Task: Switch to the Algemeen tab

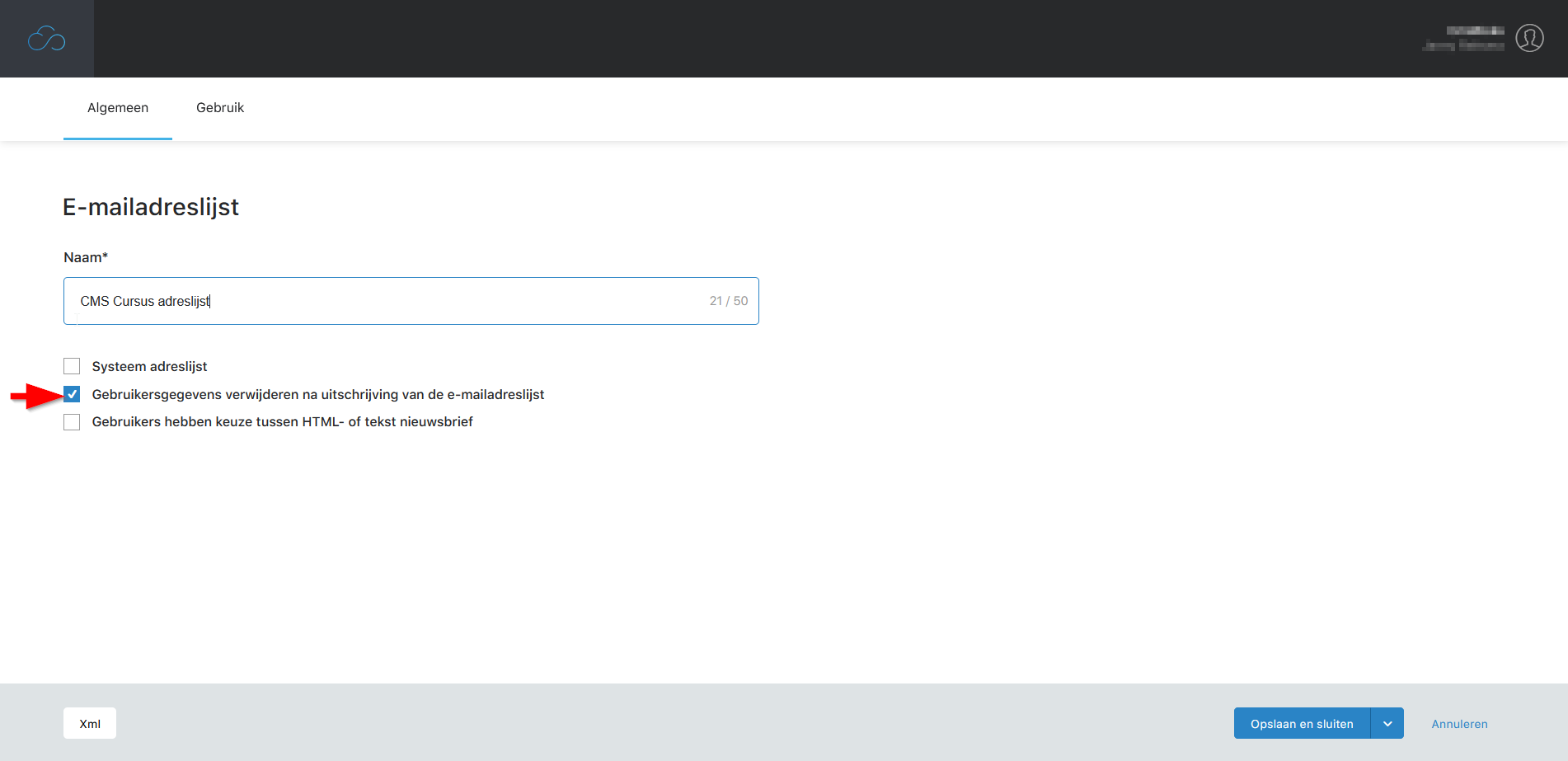Action: (118, 108)
